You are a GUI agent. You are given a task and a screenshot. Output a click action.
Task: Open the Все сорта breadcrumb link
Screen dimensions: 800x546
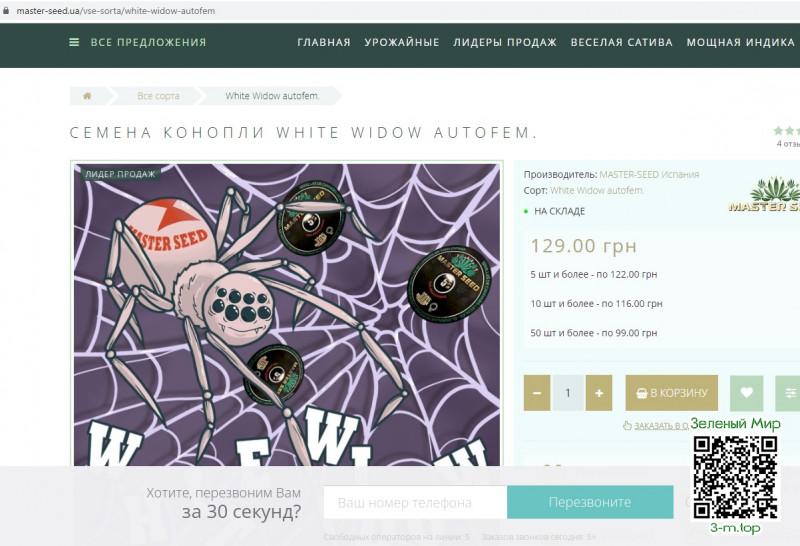pyautogui.click(x=158, y=95)
